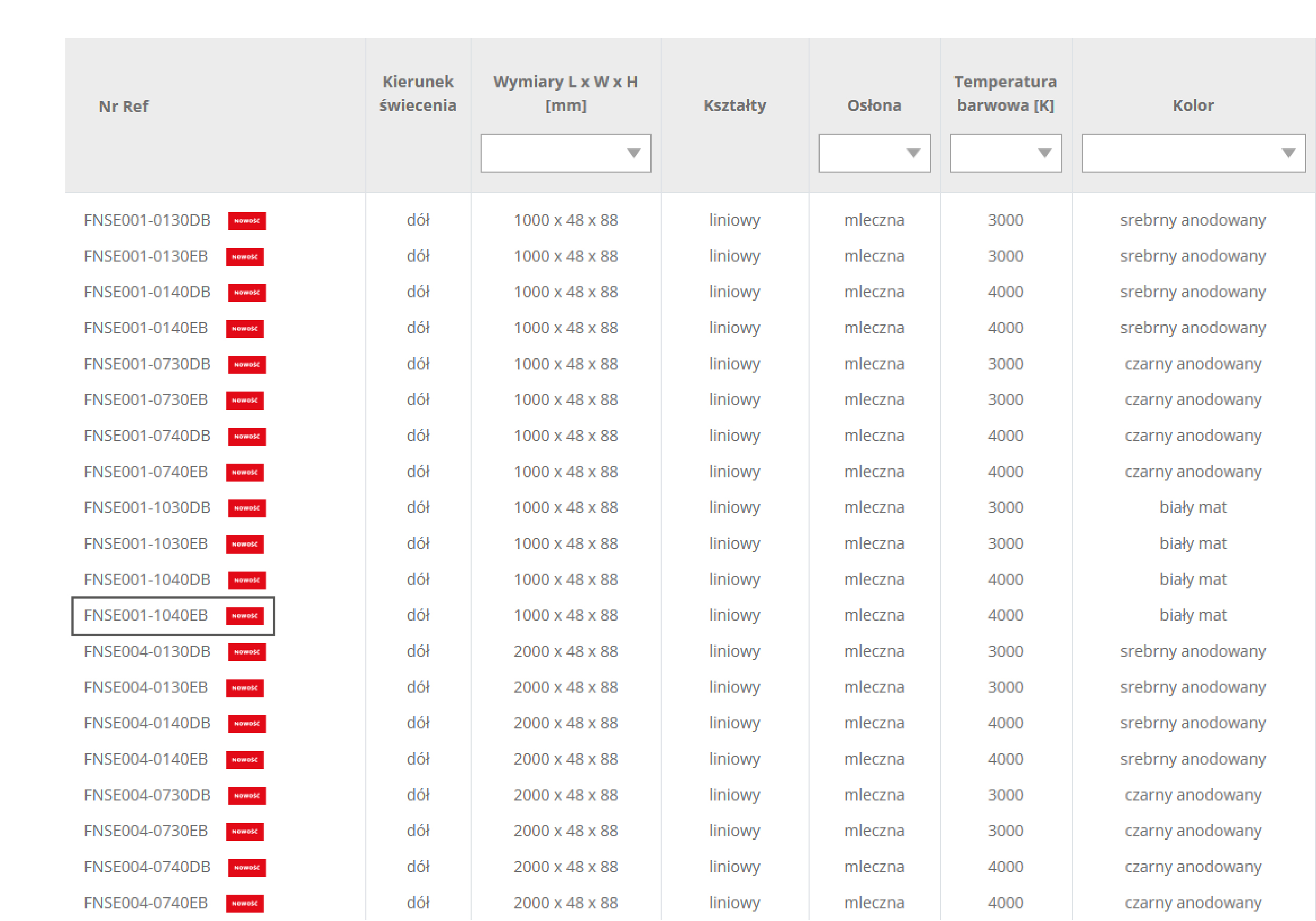
Task: Click the 'biały mat' color of FNSE001-1030EB
Action: [x=1193, y=545]
